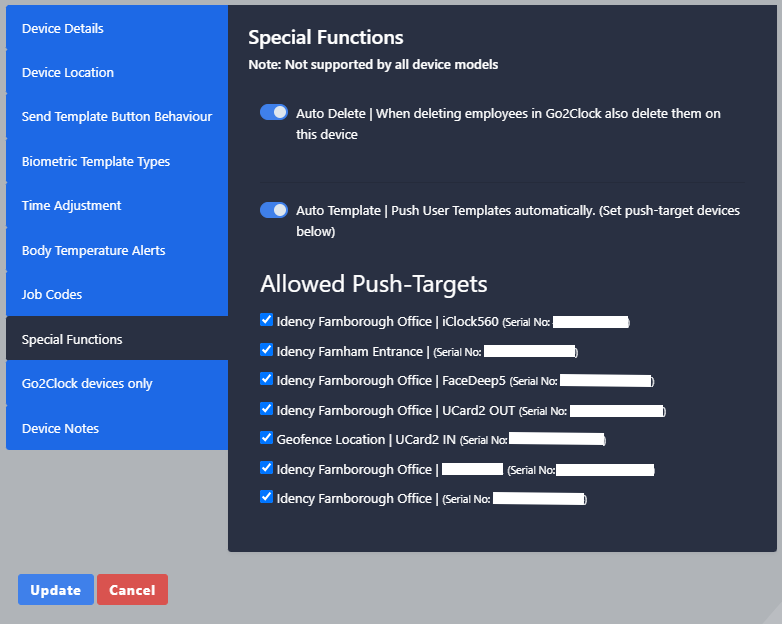Click the blue Update button
Viewport: 782px width, 624px height.
pos(56,590)
